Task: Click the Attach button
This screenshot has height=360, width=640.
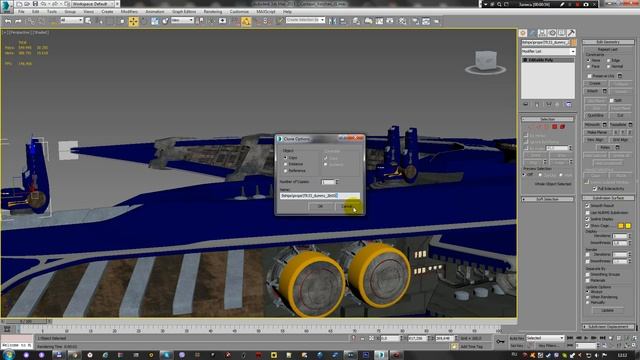Action: 593,91
